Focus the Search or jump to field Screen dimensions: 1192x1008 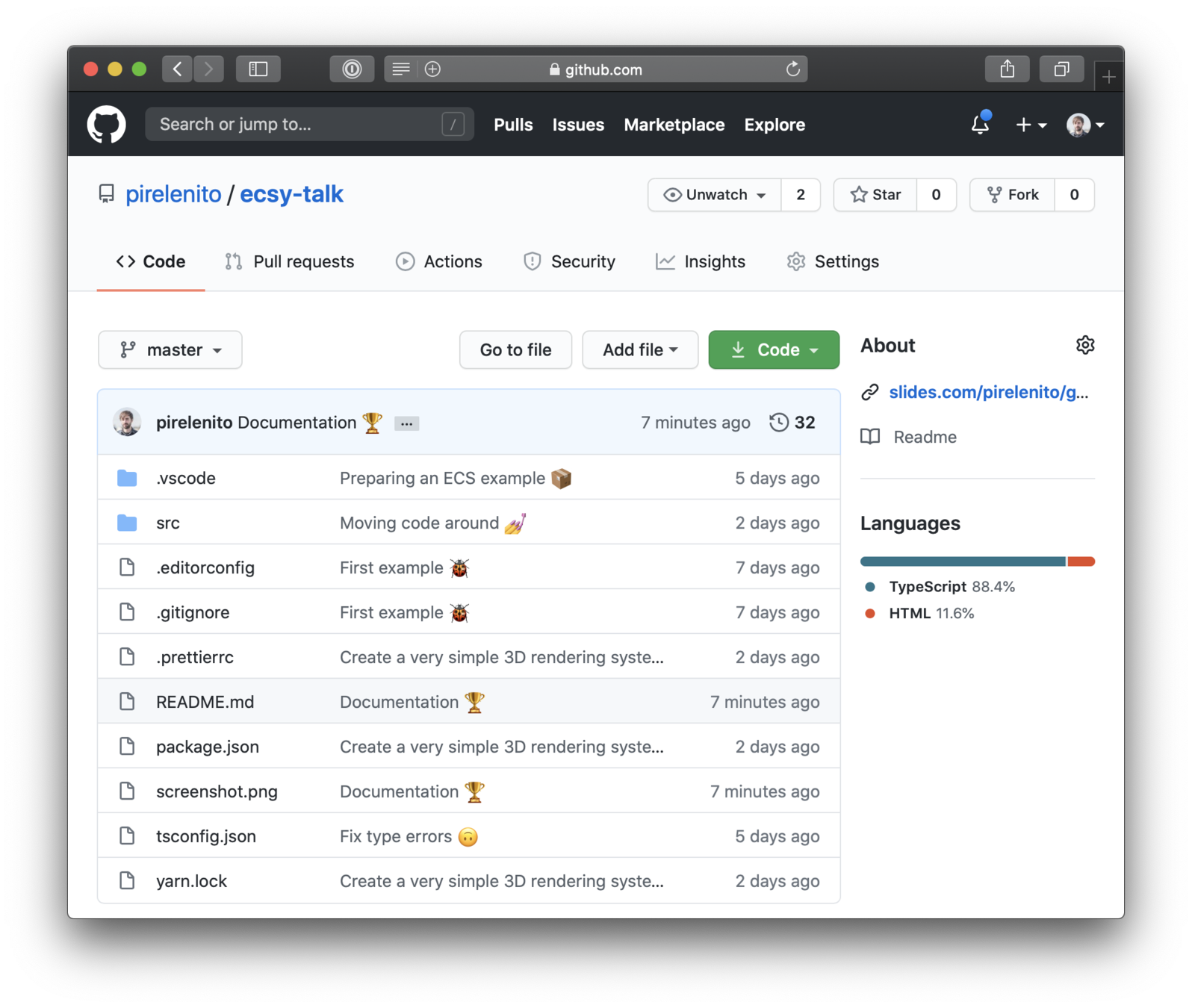pyautogui.click(x=310, y=124)
